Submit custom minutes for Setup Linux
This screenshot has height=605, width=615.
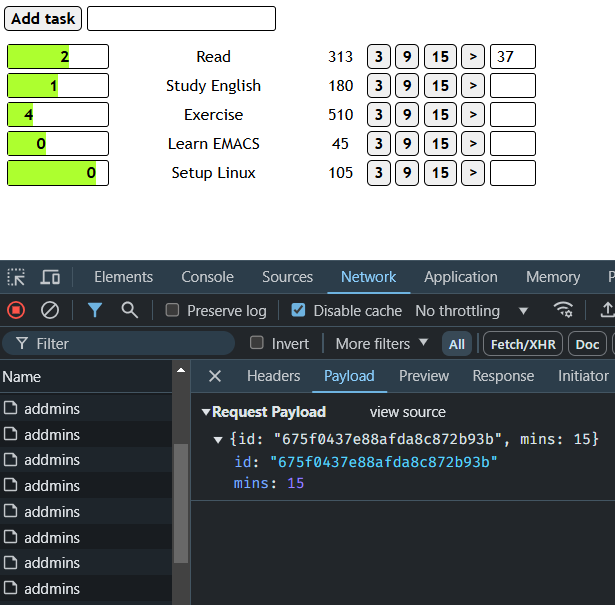pyautogui.click(x=473, y=173)
